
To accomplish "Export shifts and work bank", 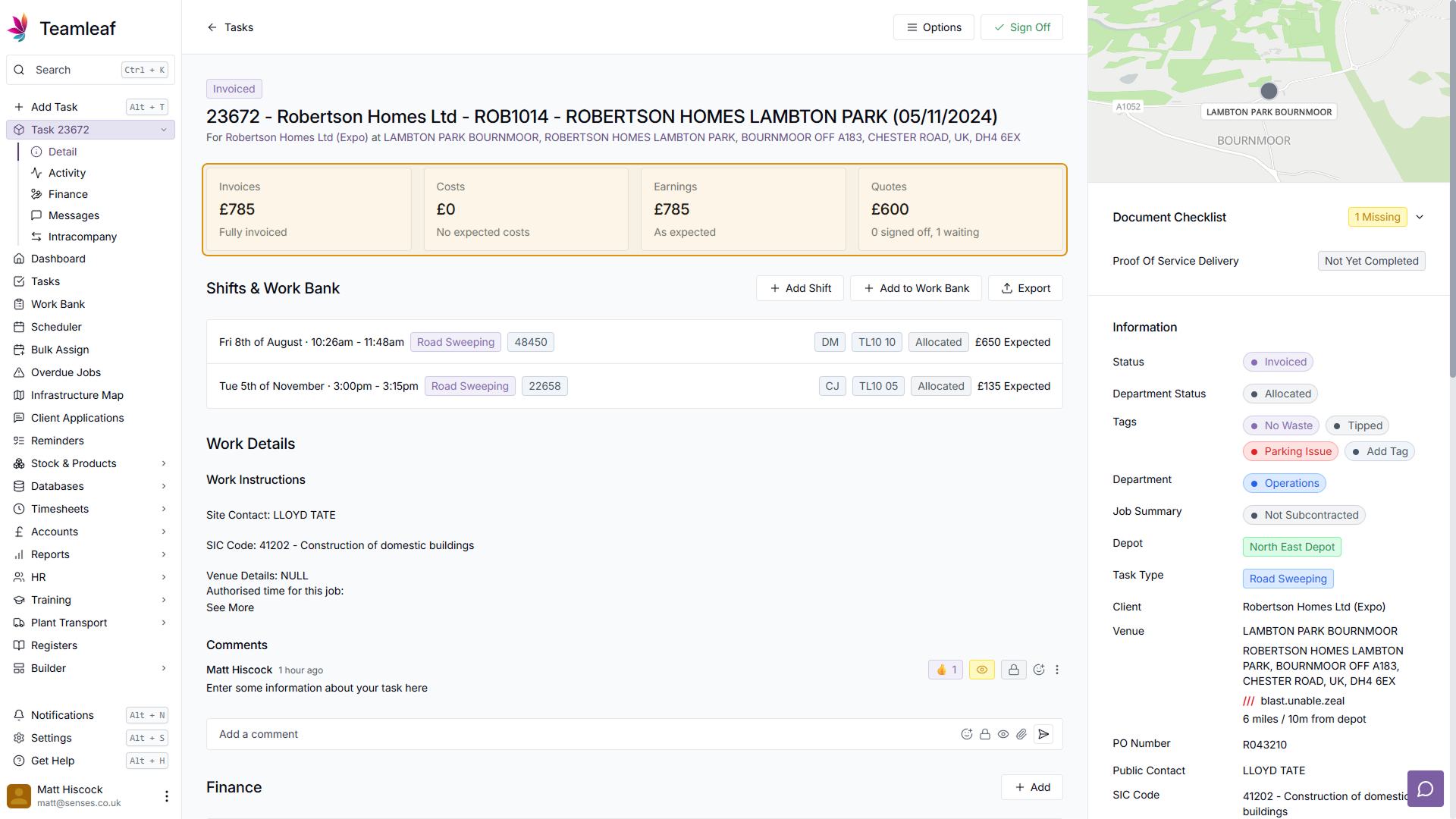I will click(x=1025, y=288).
